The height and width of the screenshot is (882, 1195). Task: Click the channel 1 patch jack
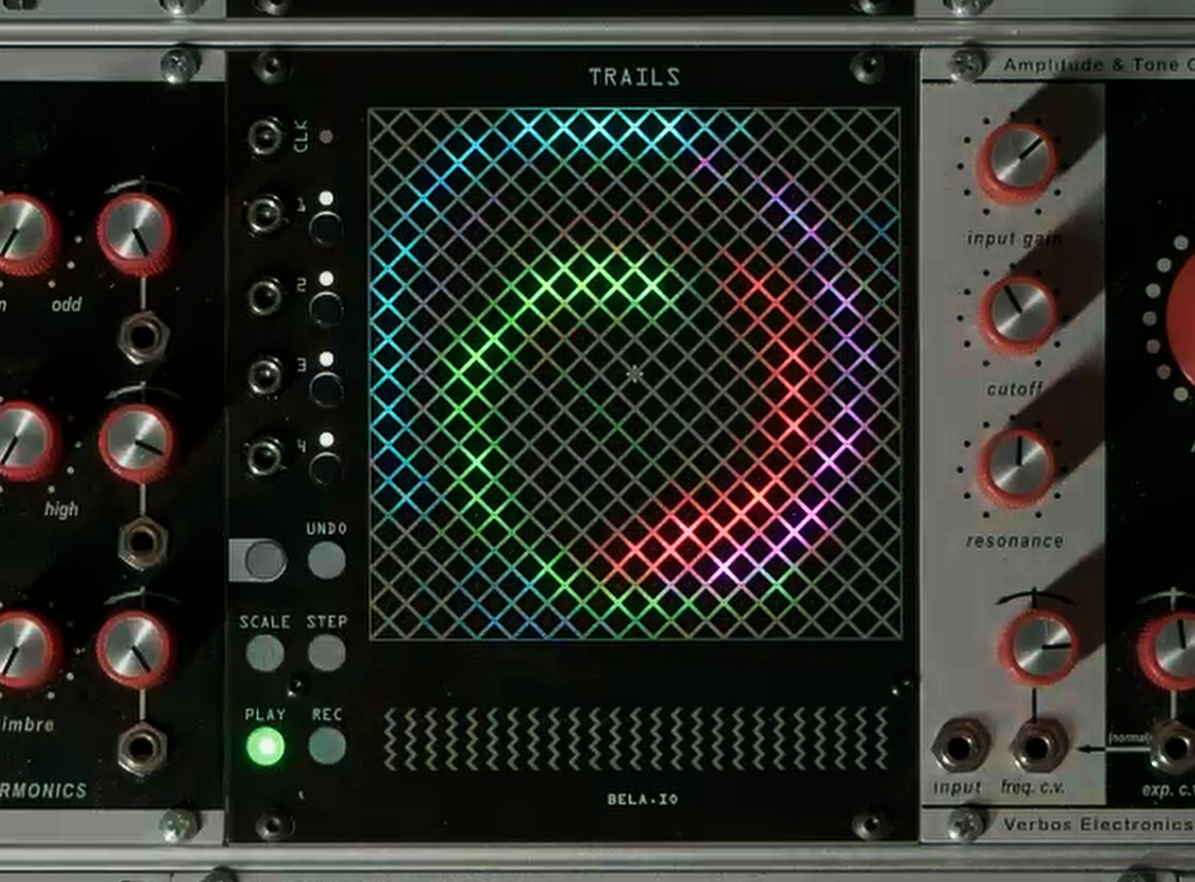click(x=266, y=214)
